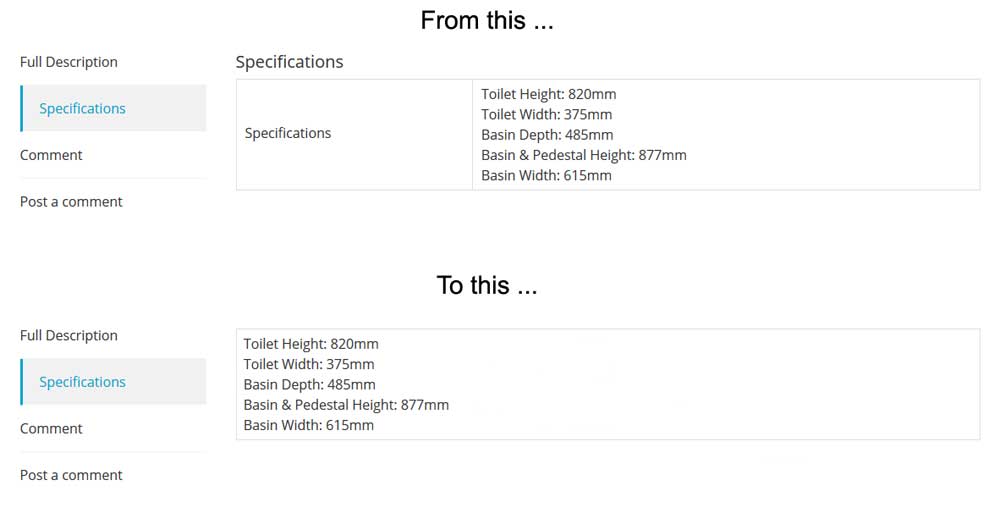Click the Specifications heading above the table
The height and width of the screenshot is (519, 1000).
[289, 62]
